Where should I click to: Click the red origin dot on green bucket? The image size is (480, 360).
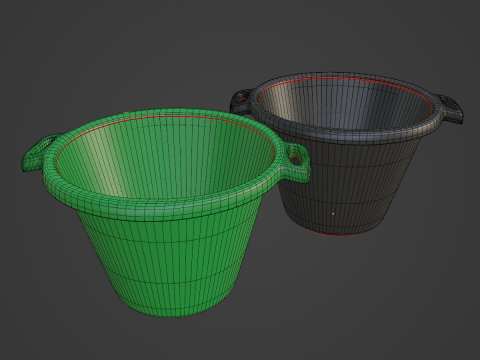(x=176, y=283)
